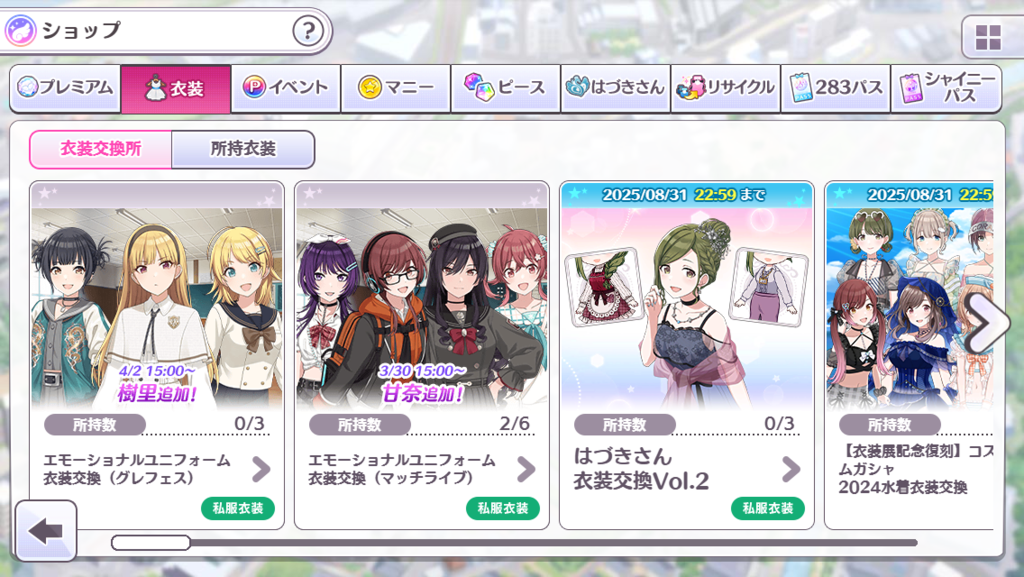Switch to the リサイクル tab
Image resolution: width=1024 pixels, height=577 pixels.
726,88
